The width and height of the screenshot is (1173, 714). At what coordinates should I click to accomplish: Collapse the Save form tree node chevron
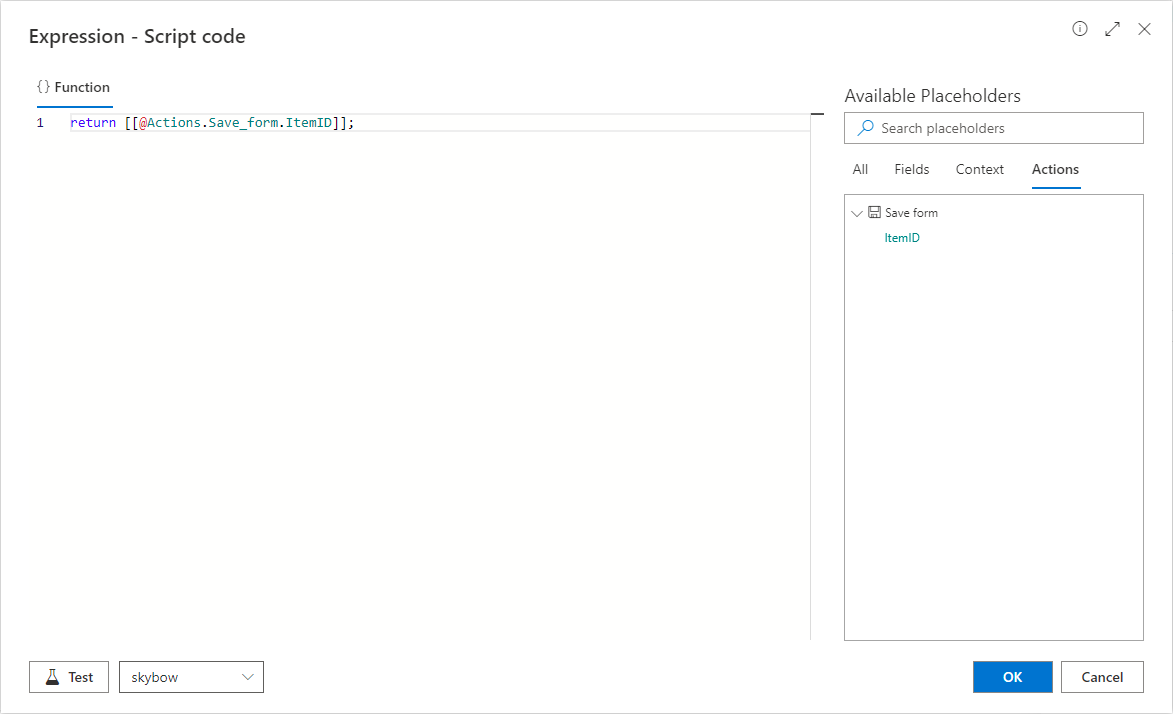coord(856,213)
